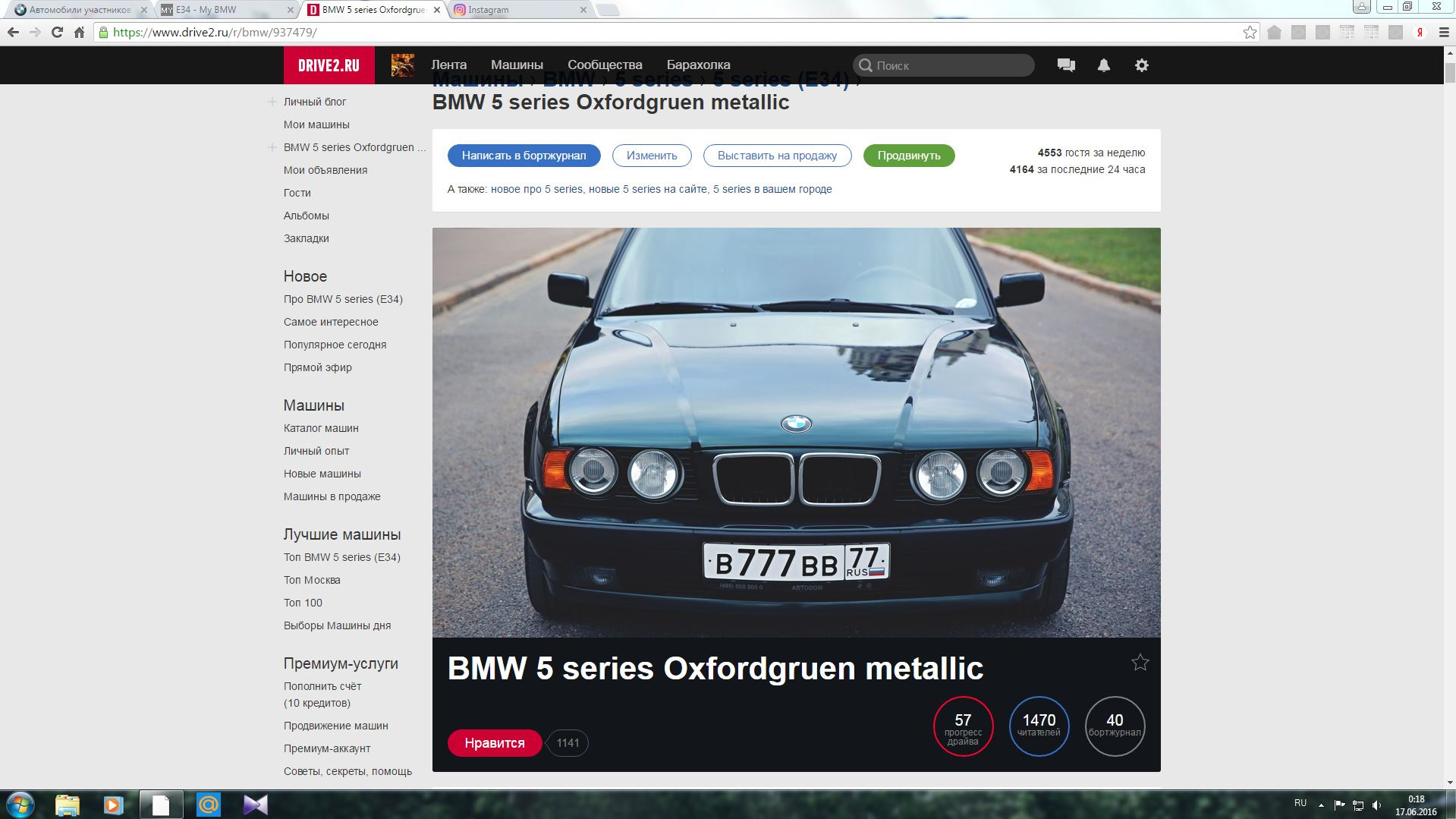Open the Yandex extension icon

click(x=1420, y=33)
